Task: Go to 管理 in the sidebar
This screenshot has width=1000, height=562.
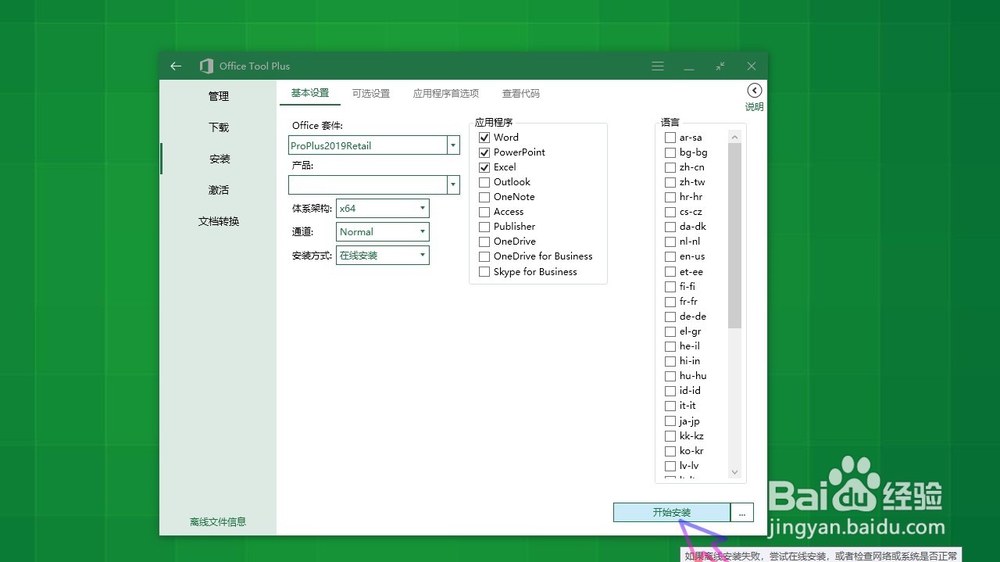Action: (219, 96)
